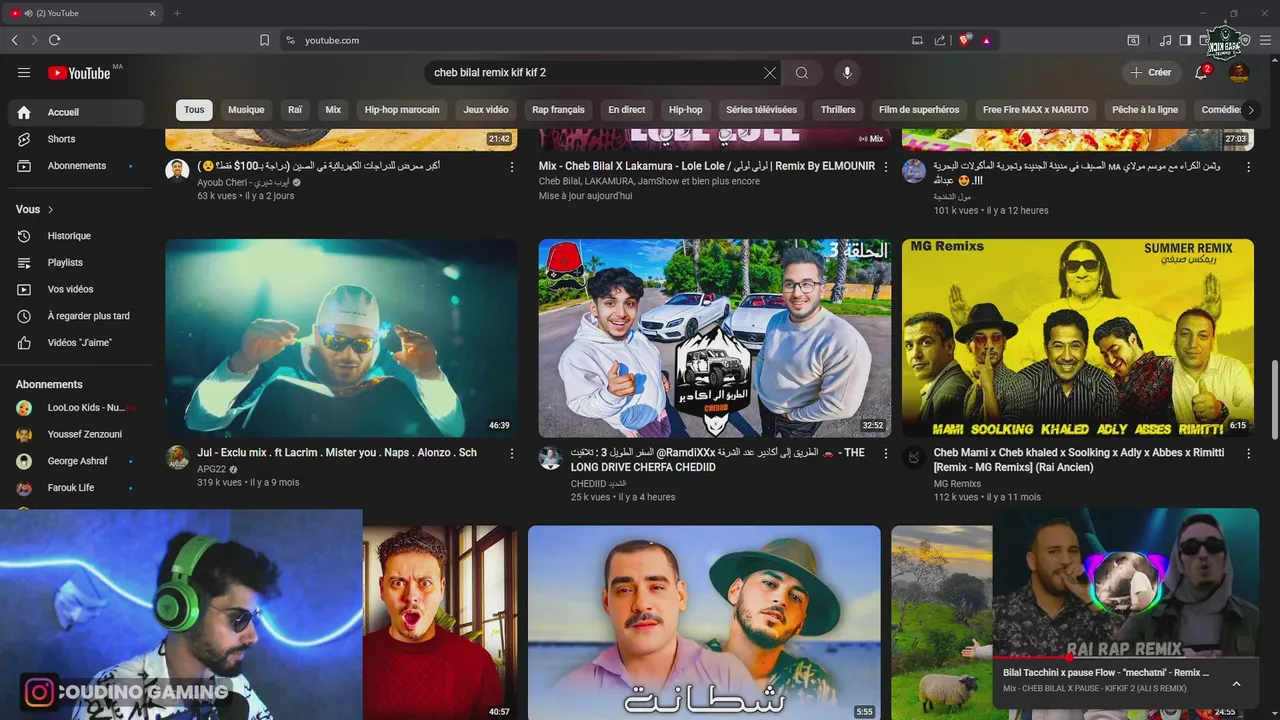This screenshot has height=720, width=1280.
Task: Open the Jul Exclu mix video thumbnail
Action: tap(341, 338)
